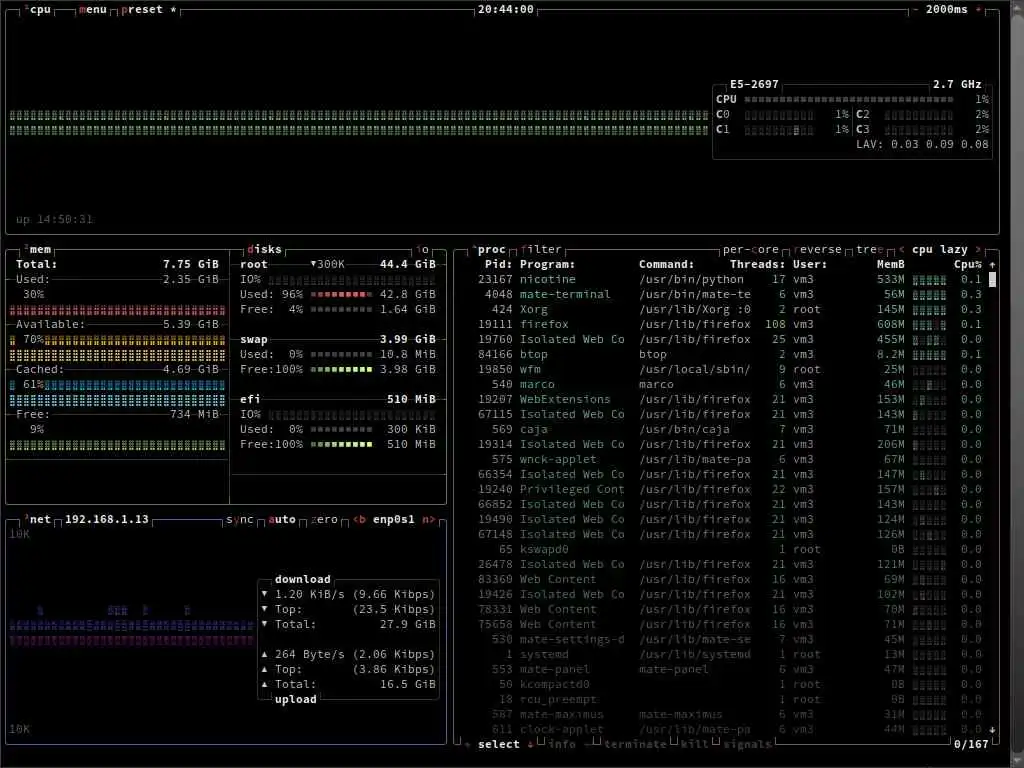This screenshot has height=768, width=1024.
Task: Click info at bottom of proc box
Action: [x=562, y=744]
